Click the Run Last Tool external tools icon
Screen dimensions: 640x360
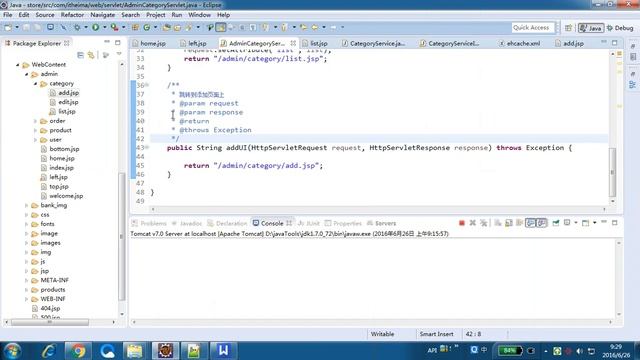coord(115,27)
